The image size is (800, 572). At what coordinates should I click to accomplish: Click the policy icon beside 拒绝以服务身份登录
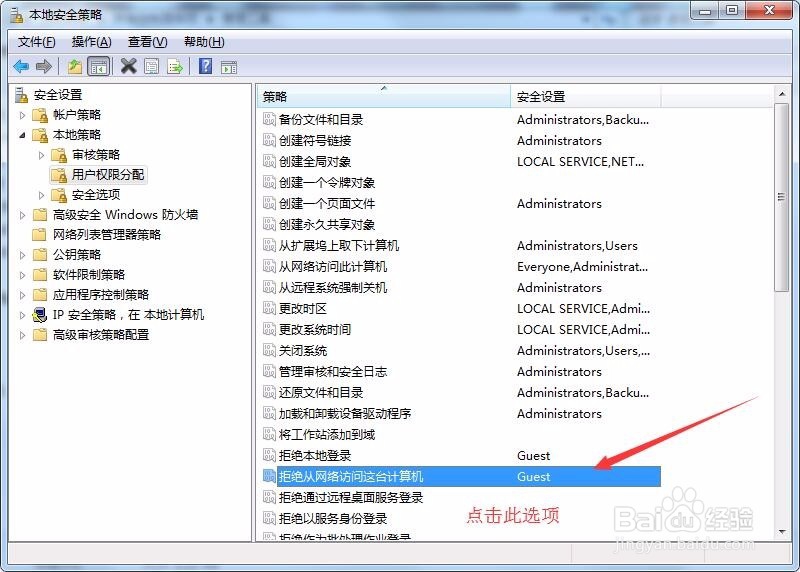[x=269, y=518]
